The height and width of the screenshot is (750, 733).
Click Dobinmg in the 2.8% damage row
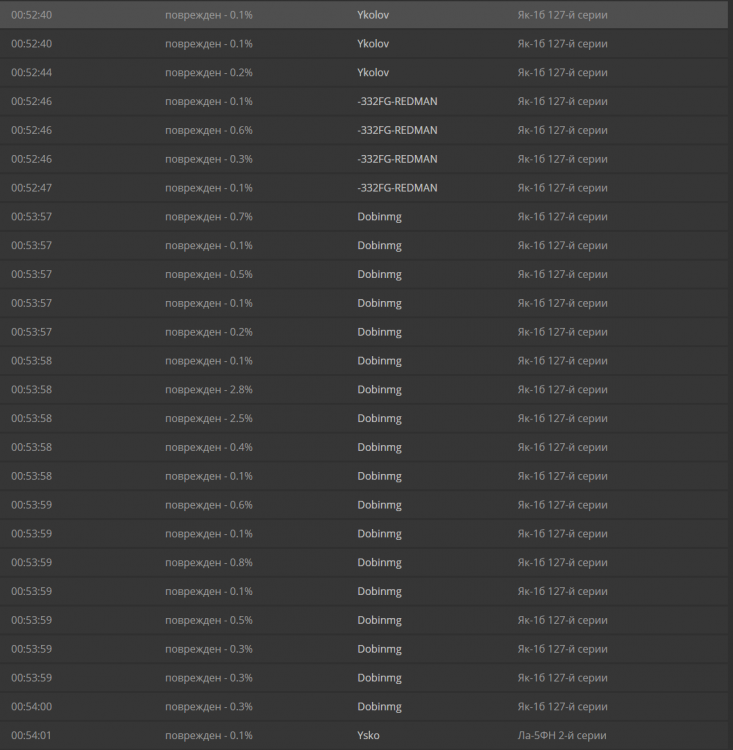click(379, 390)
